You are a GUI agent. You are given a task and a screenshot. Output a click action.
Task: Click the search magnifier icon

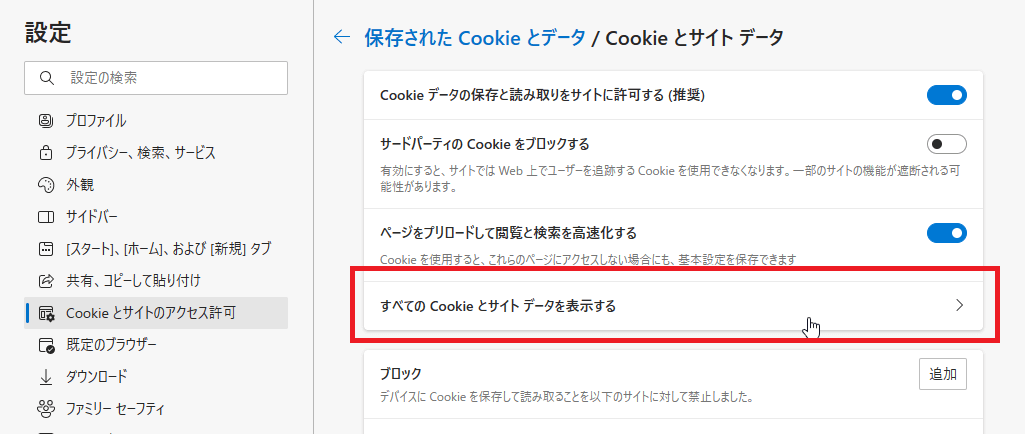click(46, 78)
